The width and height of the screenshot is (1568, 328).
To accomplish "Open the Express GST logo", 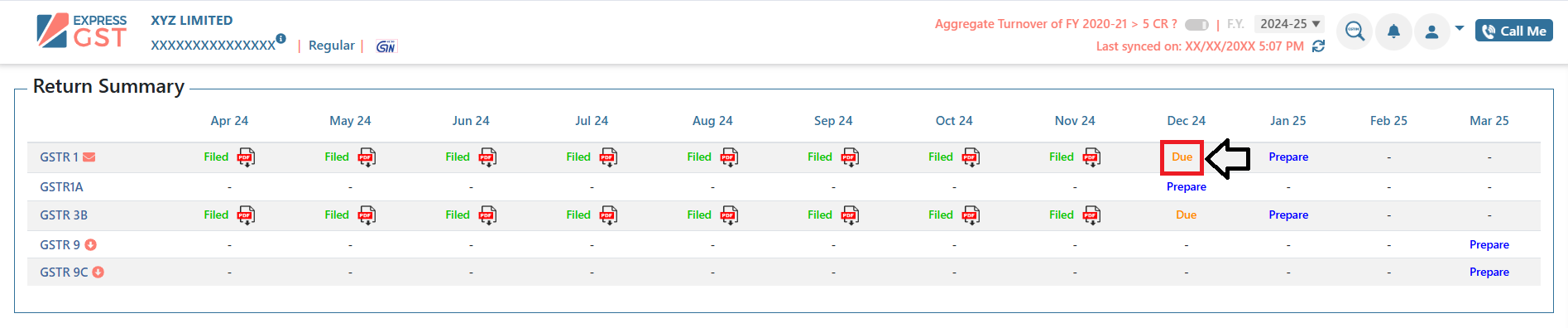I will (82, 31).
